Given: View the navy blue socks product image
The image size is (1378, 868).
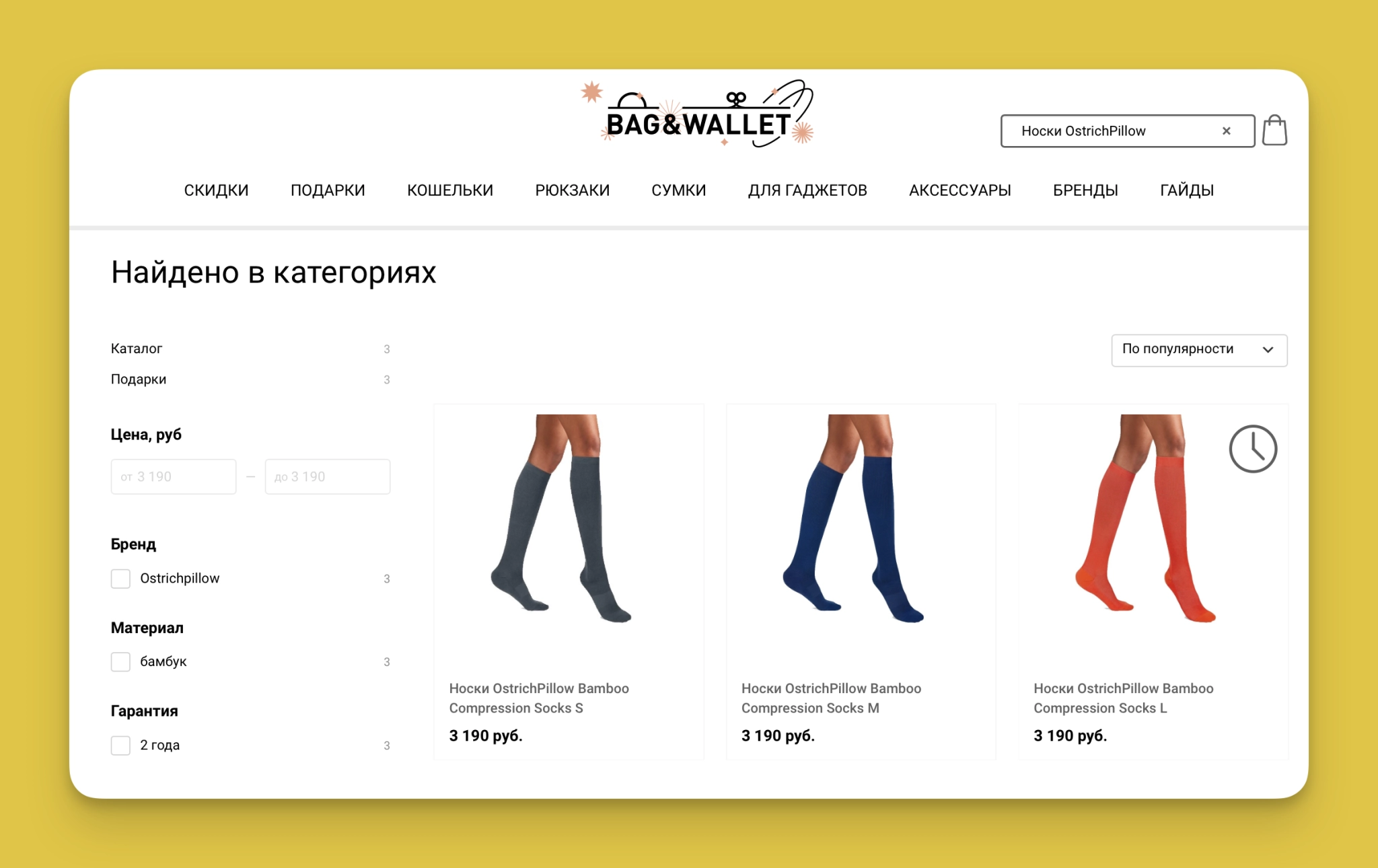Looking at the screenshot, I should click(x=853, y=518).
